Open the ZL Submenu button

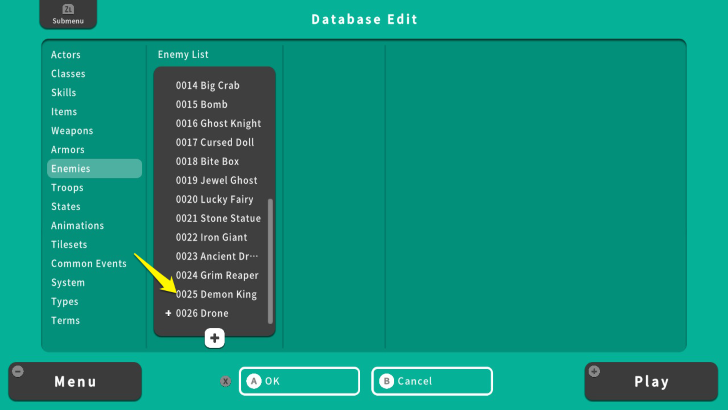pos(68,14)
